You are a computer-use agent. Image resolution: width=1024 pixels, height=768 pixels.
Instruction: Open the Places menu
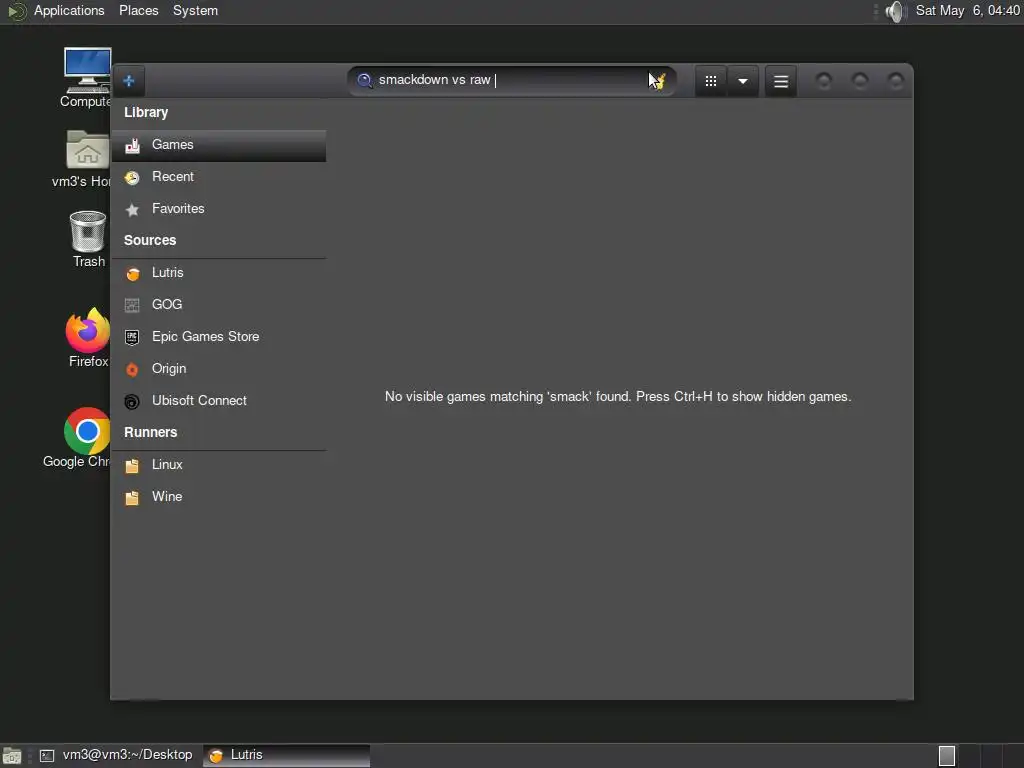point(138,10)
